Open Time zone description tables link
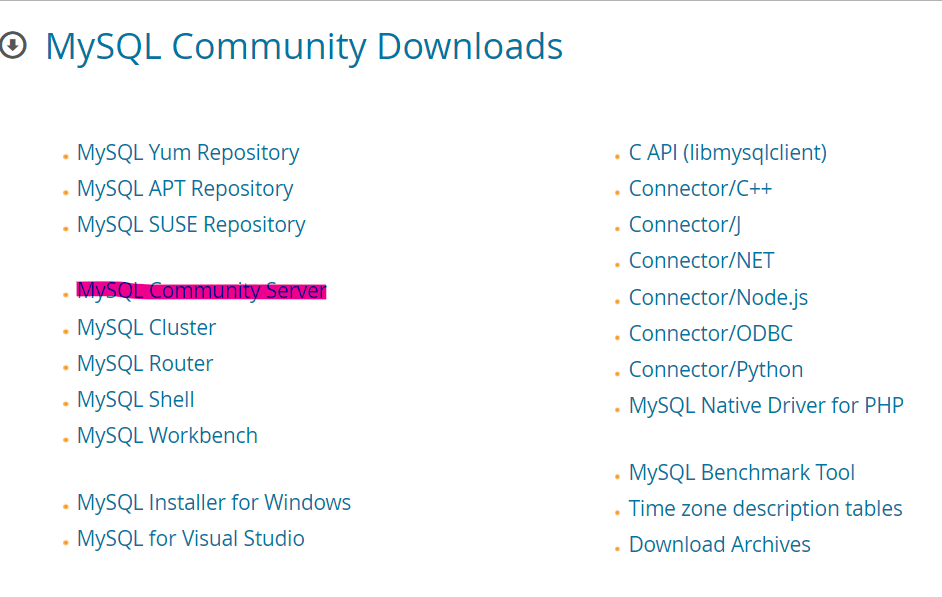942x597 pixels. 765,509
